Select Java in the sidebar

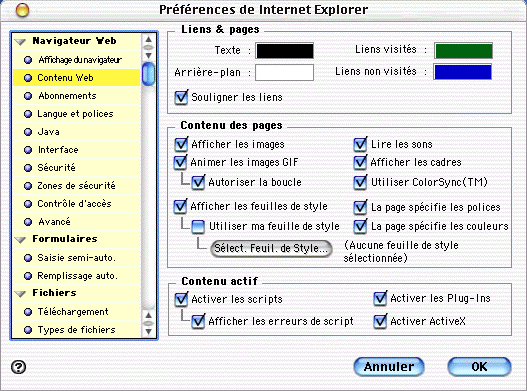tap(77, 132)
